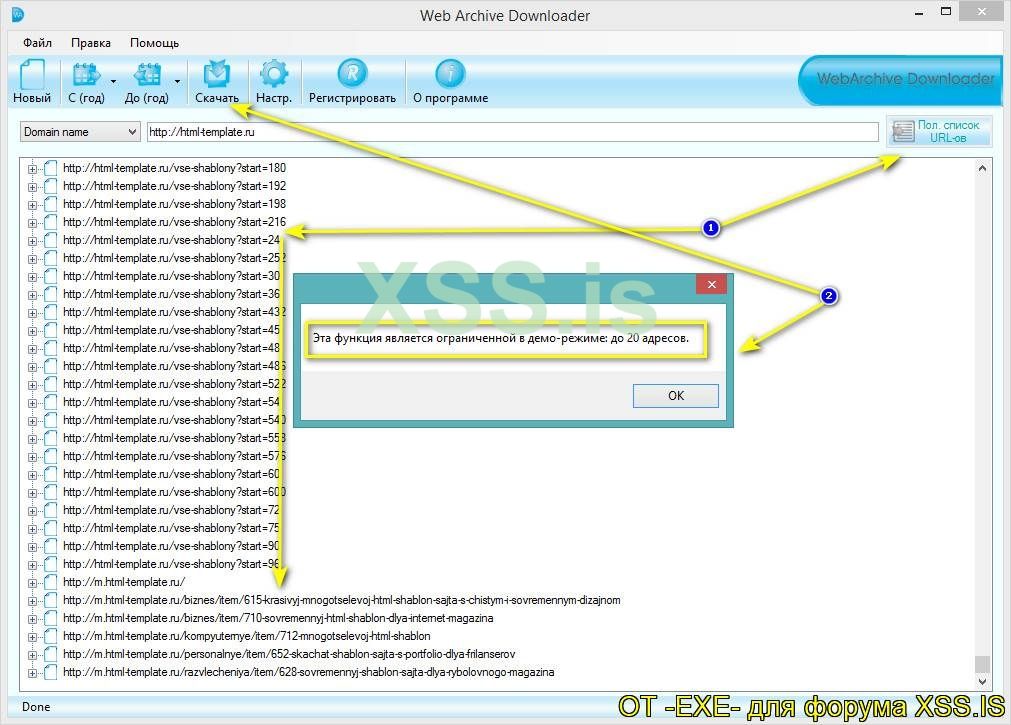Open the Правка menu
This screenshot has height=725, width=1011.
[90, 43]
